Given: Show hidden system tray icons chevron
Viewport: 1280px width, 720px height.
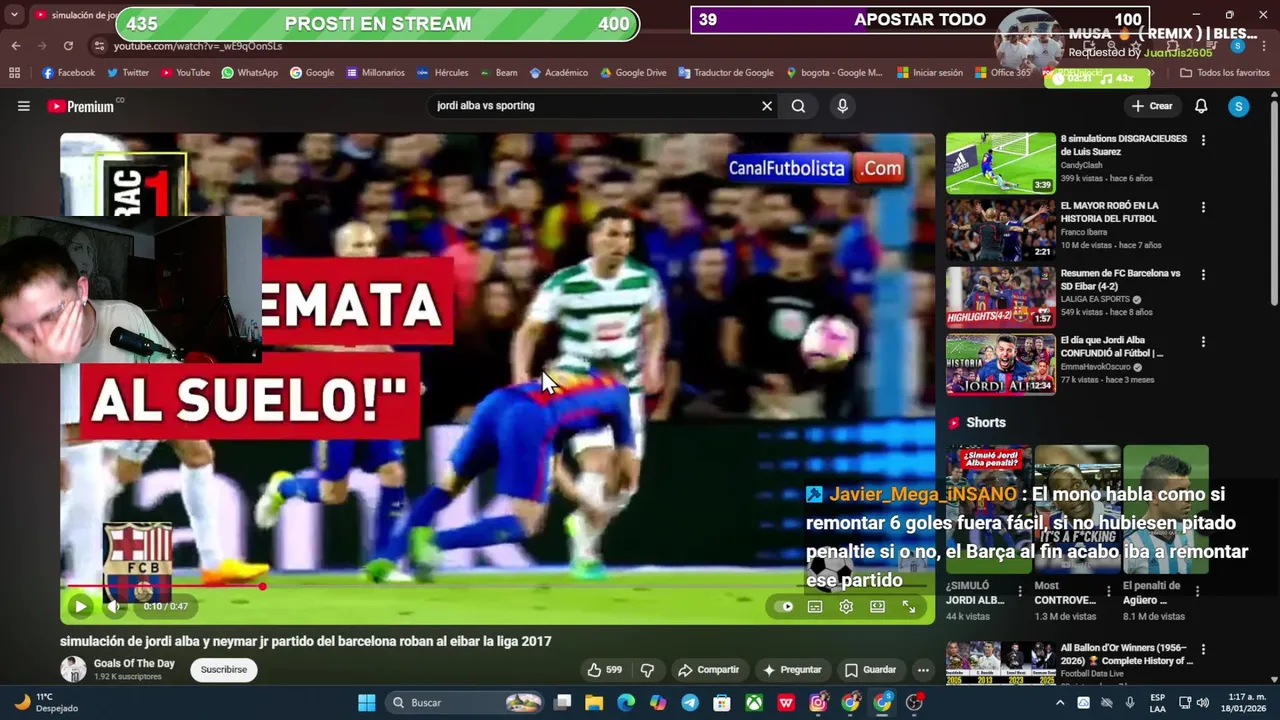Looking at the screenshot, I should [1058, 703].
